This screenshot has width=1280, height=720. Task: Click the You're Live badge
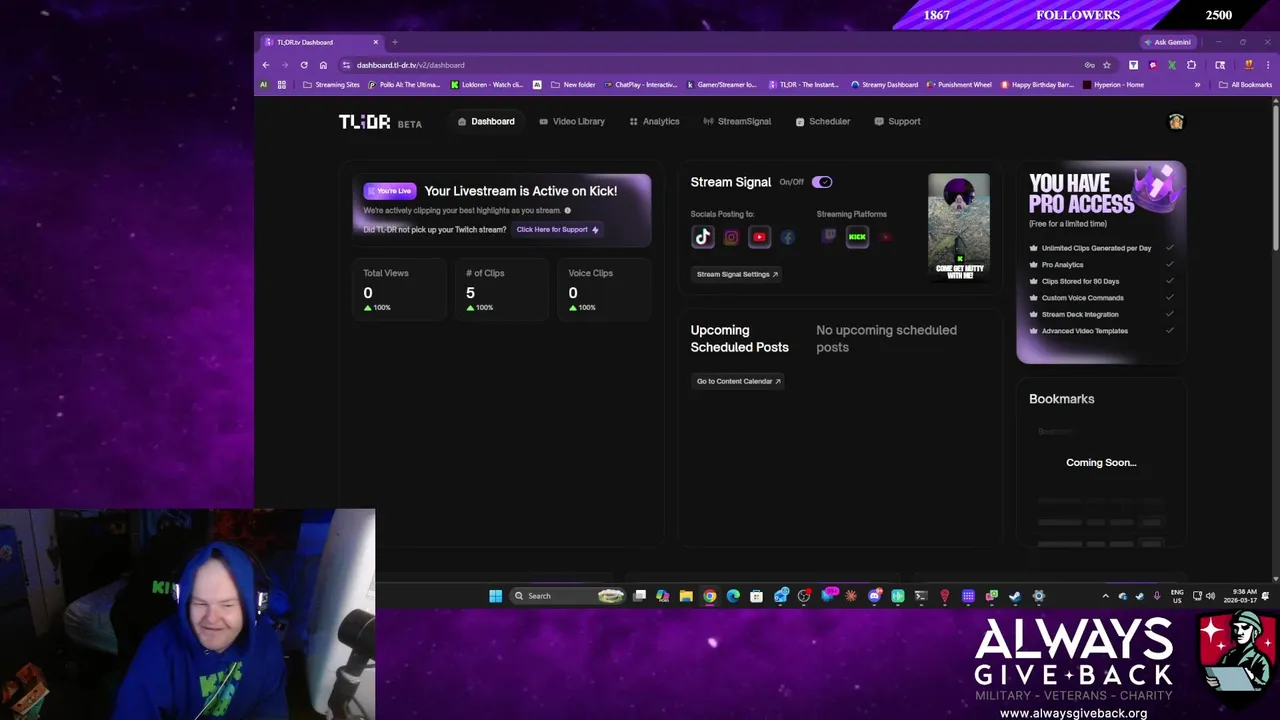(x=390, y=191)
